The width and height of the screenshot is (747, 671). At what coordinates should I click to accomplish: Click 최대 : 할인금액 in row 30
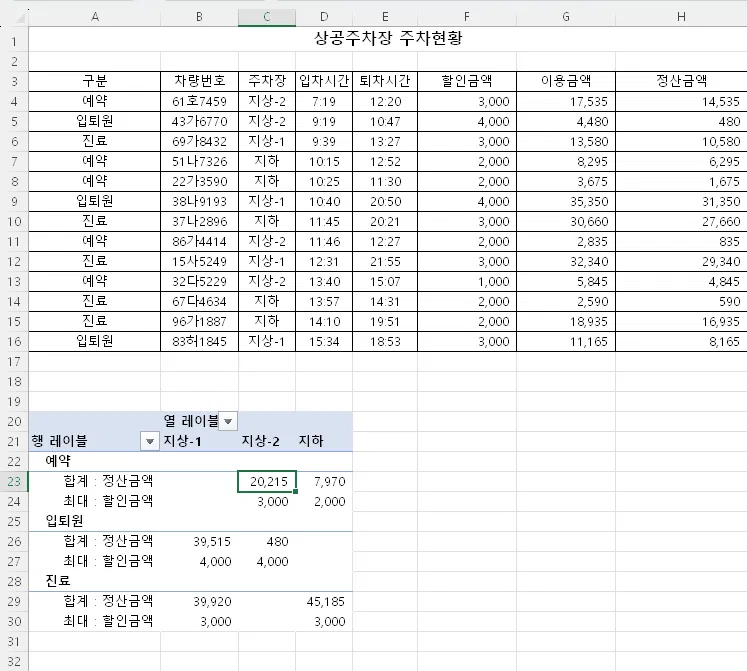(x=108, y=621)
